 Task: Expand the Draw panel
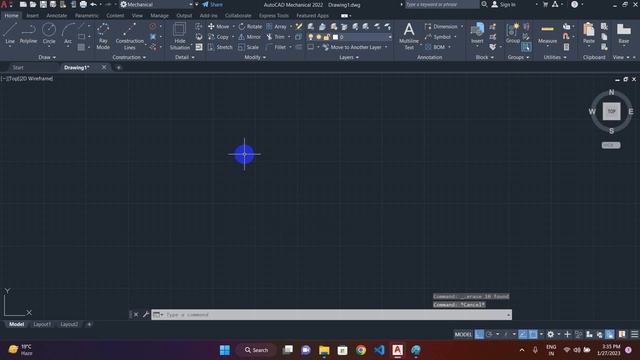tap(47, 58)
